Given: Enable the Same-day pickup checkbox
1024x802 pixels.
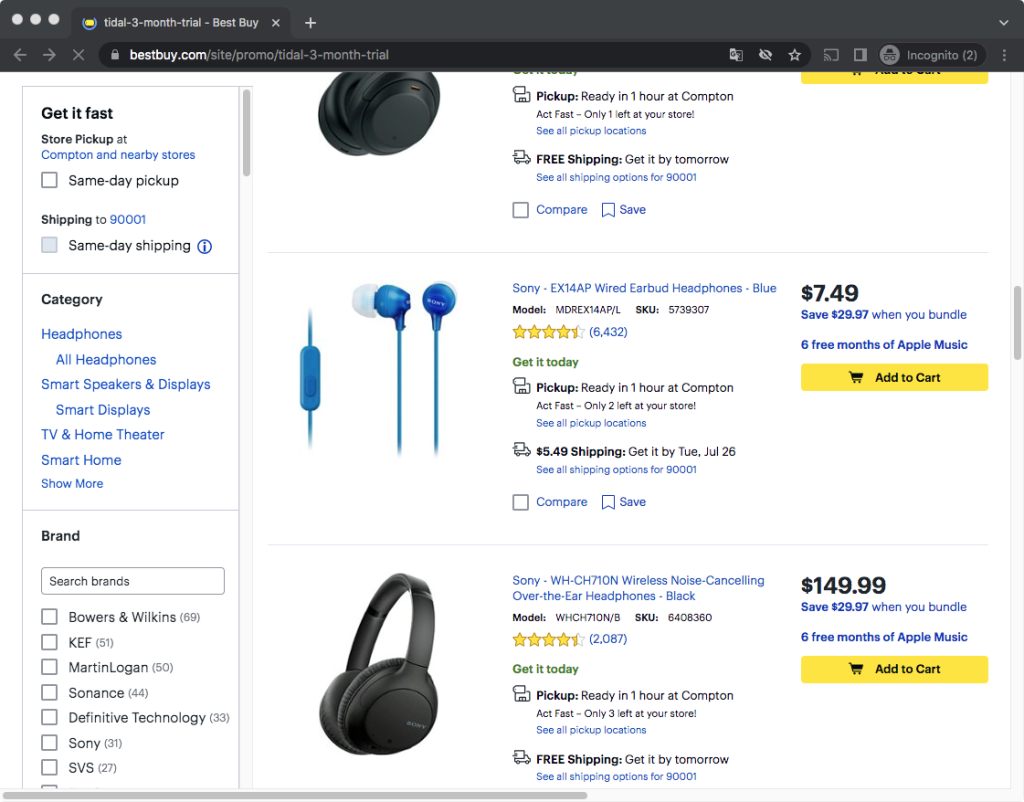Looking at the screenshot, I should [x=49, y=181].
